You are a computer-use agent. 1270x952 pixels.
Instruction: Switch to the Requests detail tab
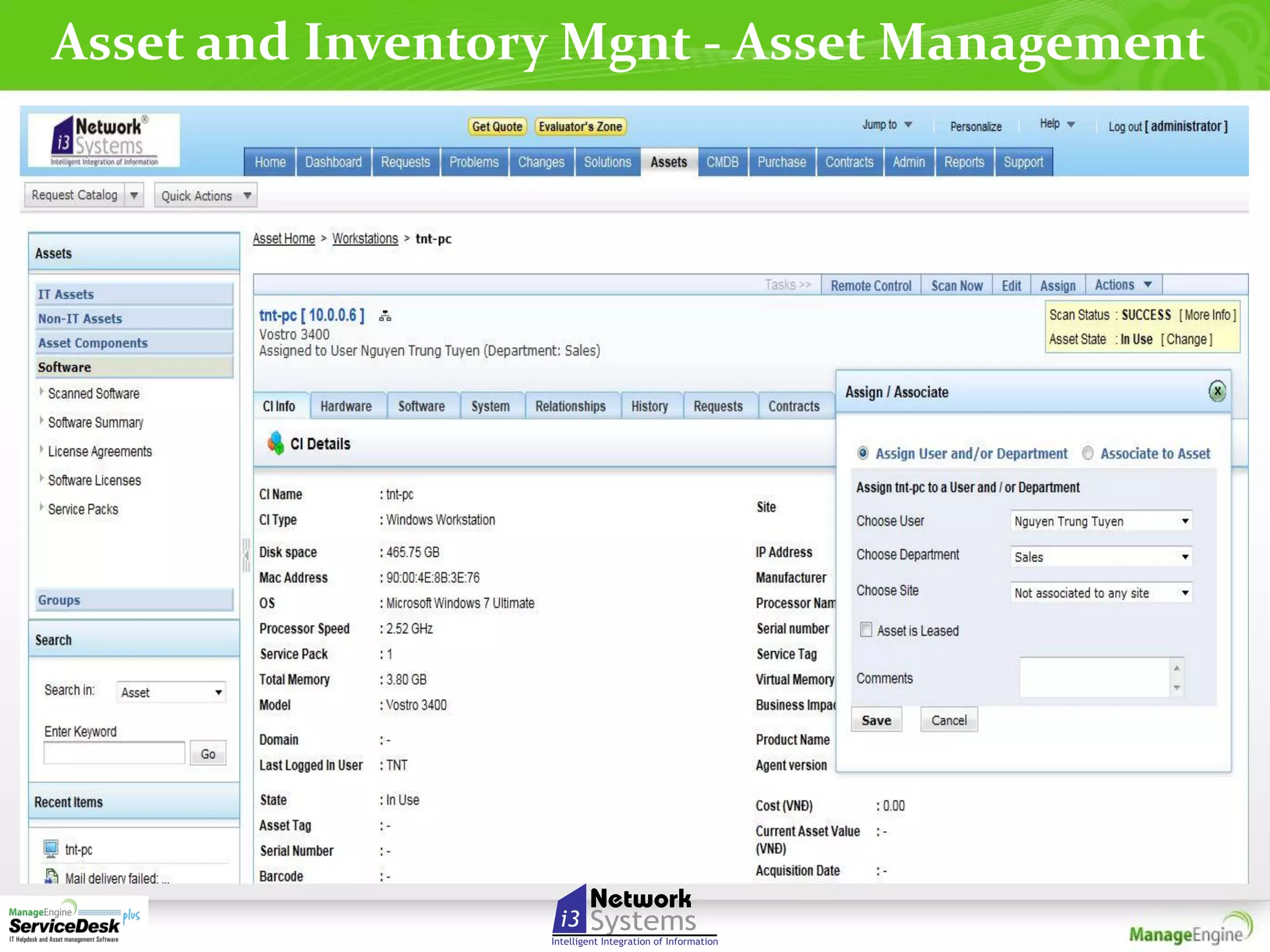[x=718, y=407]
